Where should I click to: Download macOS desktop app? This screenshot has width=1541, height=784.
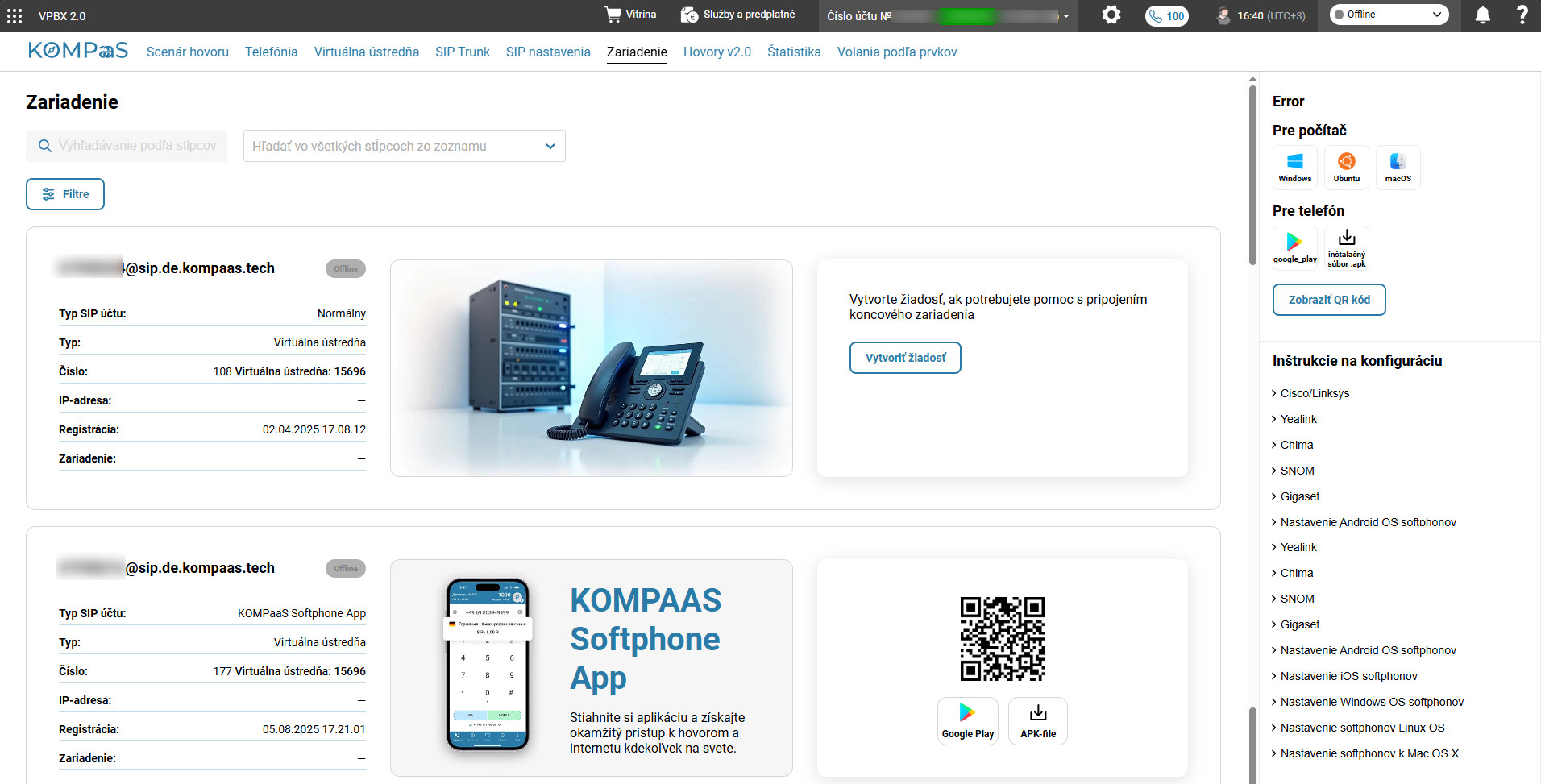[x=1398, y=168]
